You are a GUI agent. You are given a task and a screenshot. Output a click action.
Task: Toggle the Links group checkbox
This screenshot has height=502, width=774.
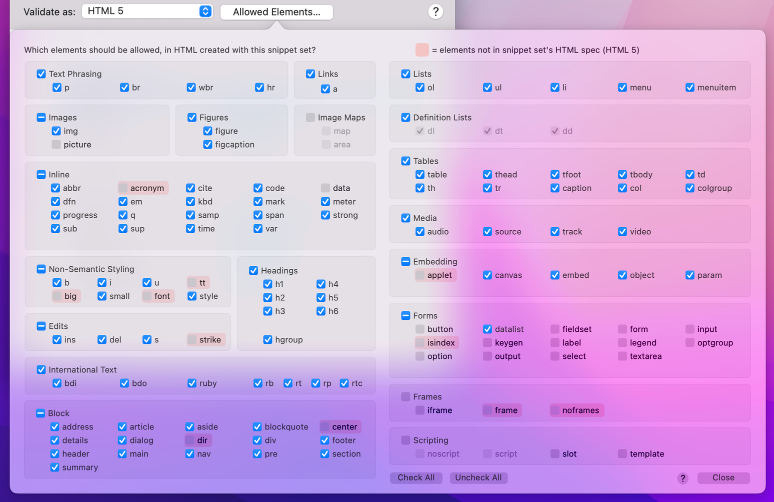tap(310, 74)
